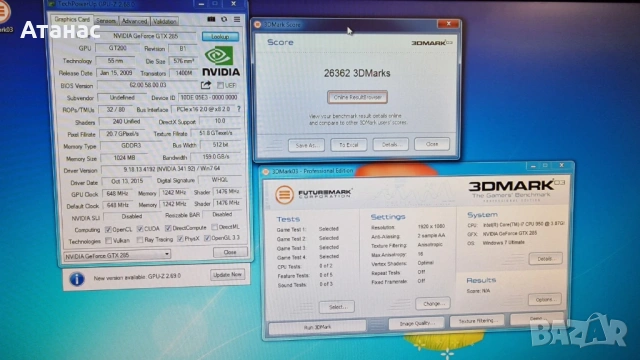
Task: Click the 3DMark03 desktop shortcut icon
Action: tap(3, 12)
